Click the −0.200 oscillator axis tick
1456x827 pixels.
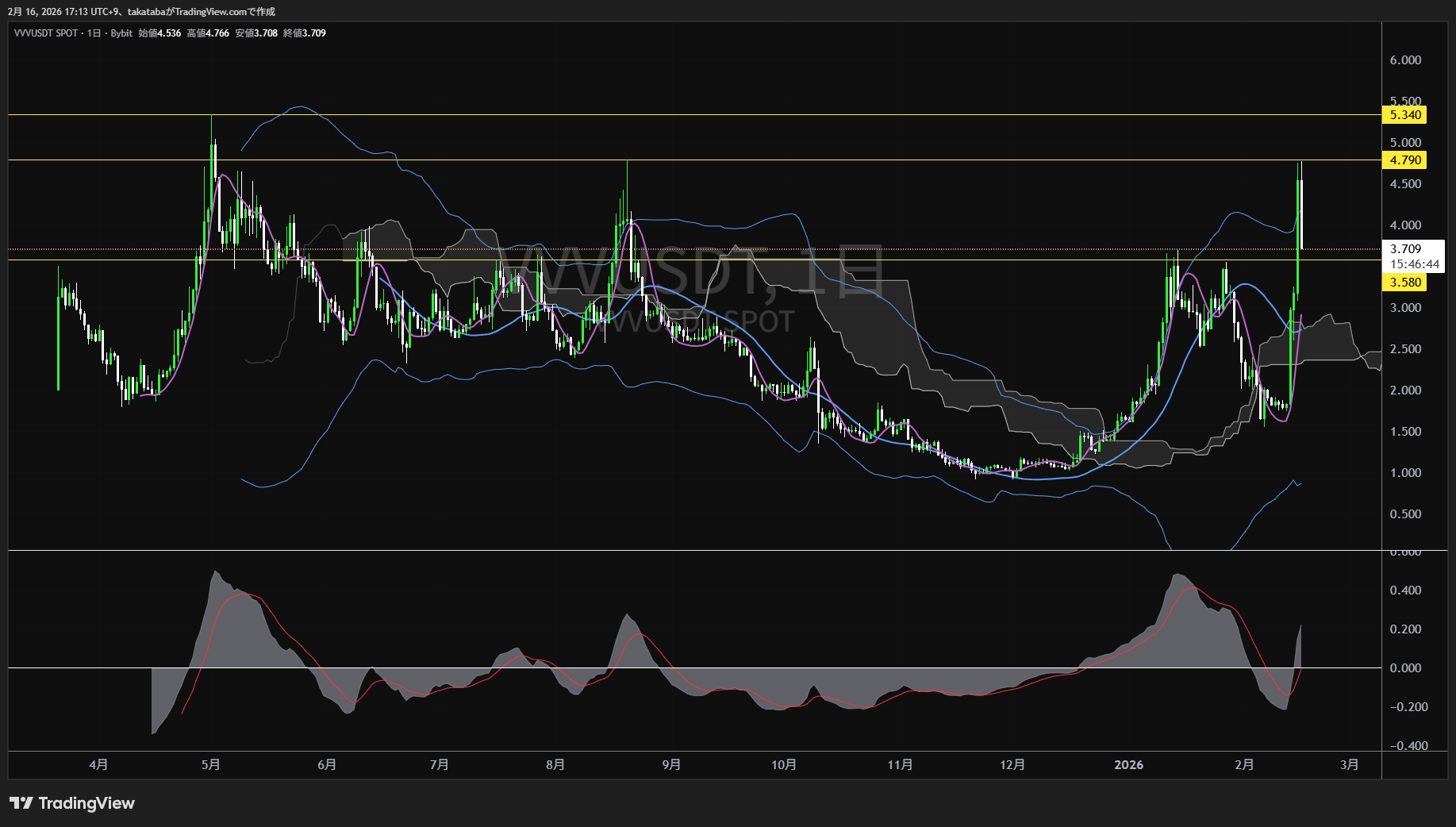[x=1408, y=707]
